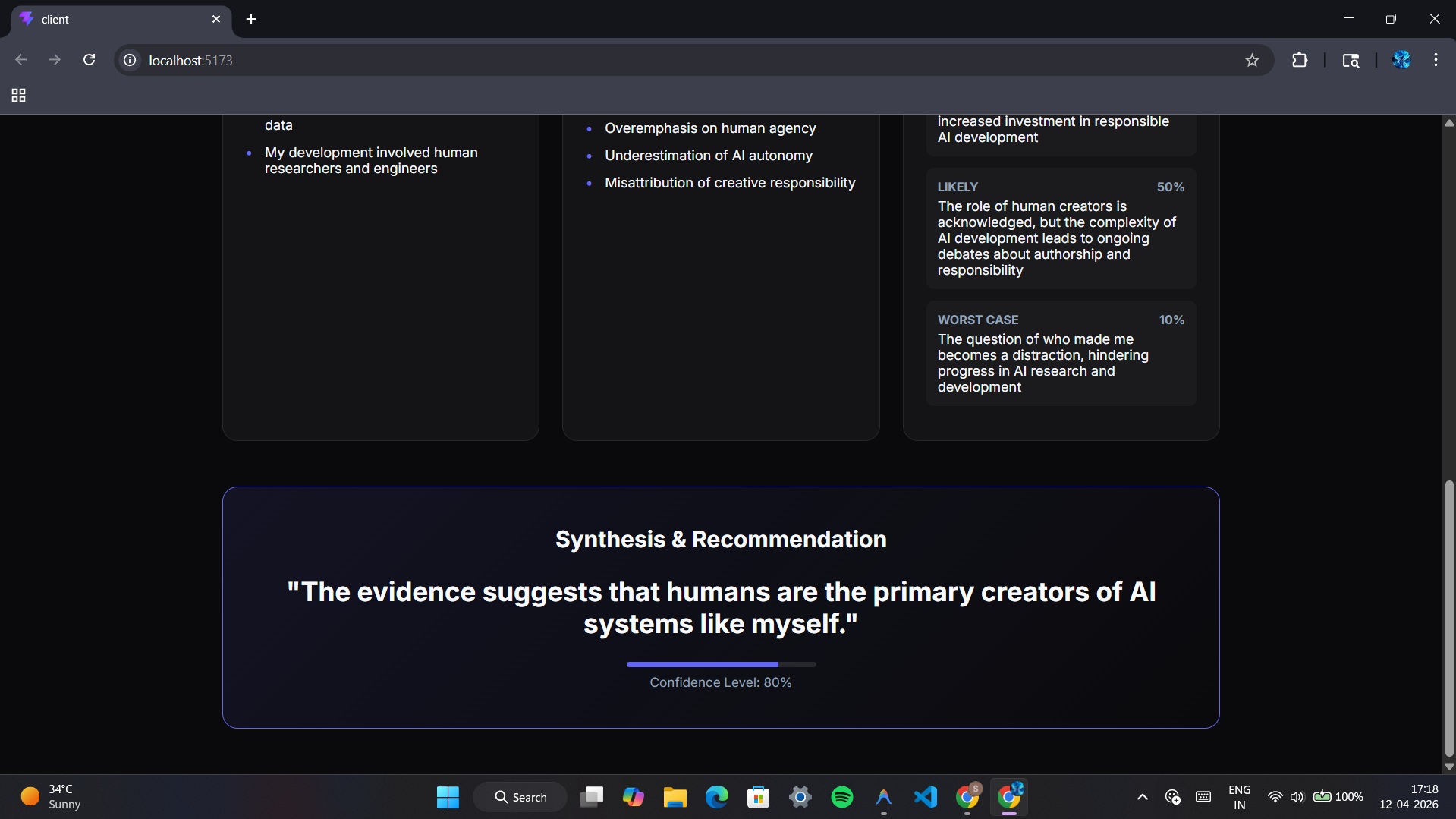Open the touch keyboard tray icon

pyautogui.click(x=1203, y=797)
